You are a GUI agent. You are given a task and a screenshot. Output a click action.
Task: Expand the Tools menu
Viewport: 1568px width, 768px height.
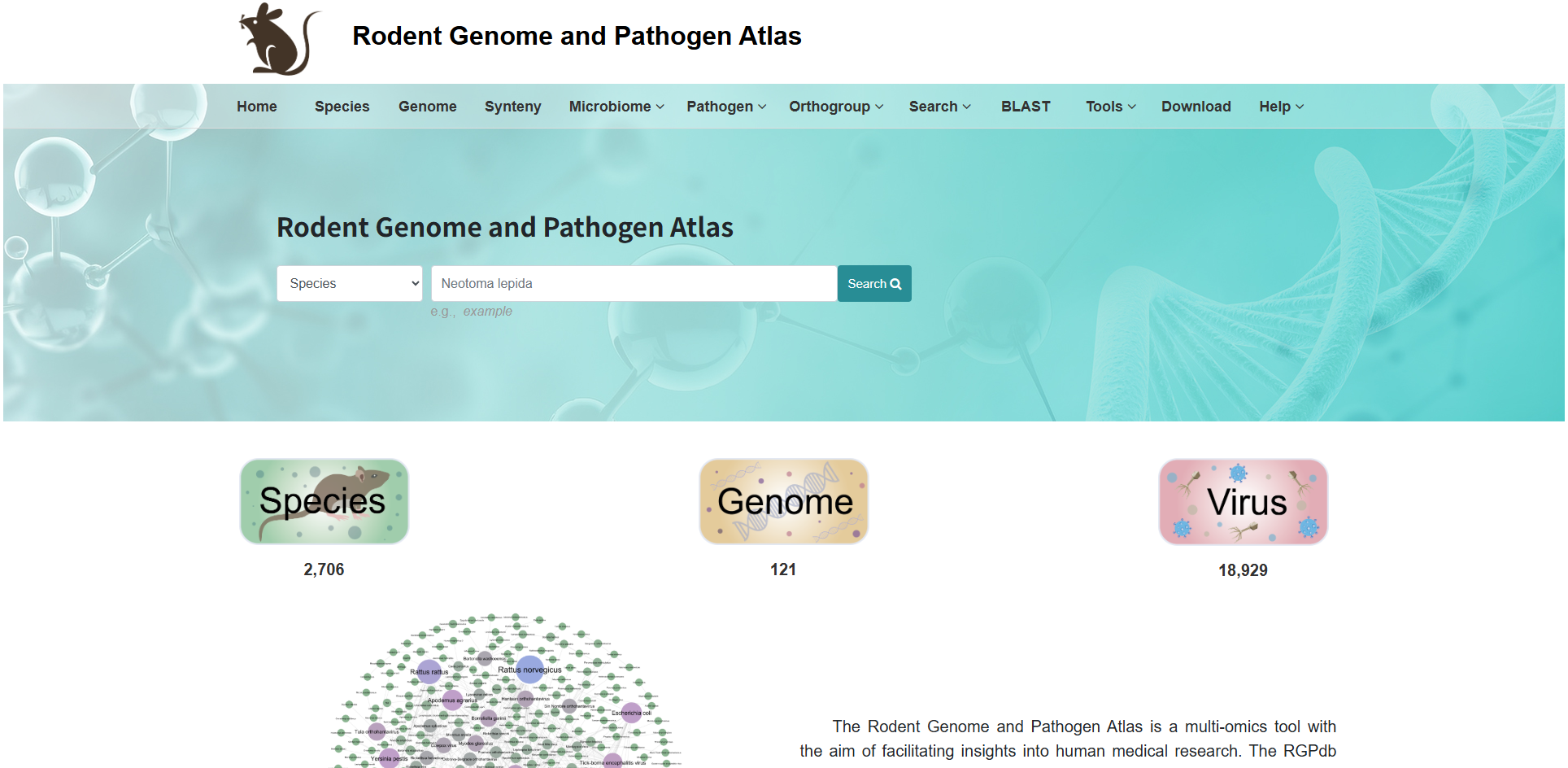tap(1110, 107)
